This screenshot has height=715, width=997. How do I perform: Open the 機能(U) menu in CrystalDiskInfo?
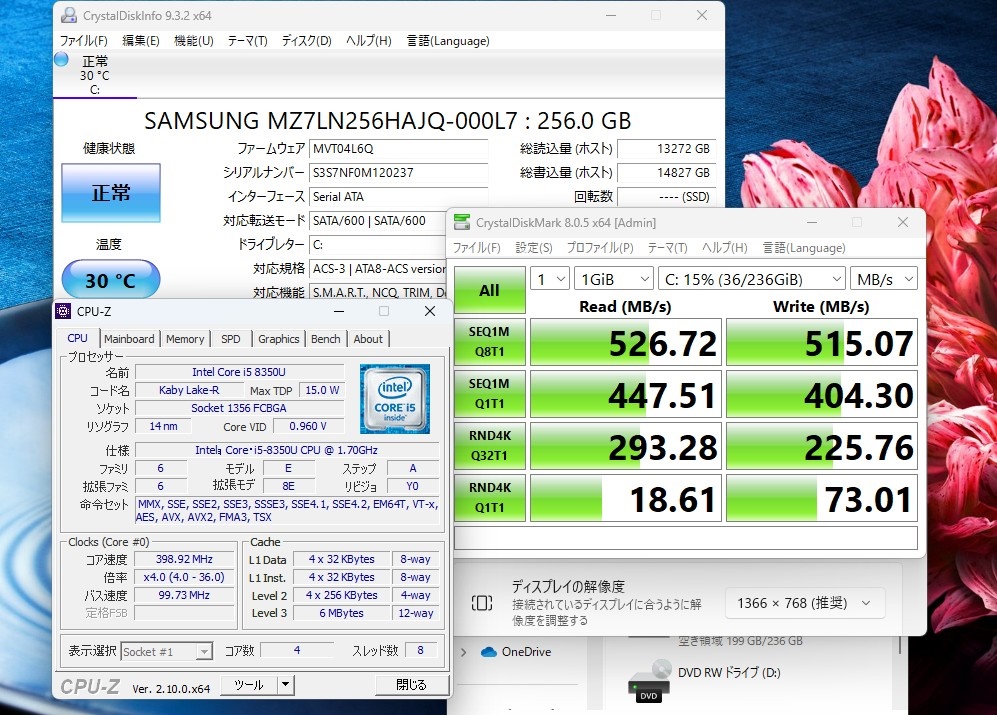coord(193,41)
